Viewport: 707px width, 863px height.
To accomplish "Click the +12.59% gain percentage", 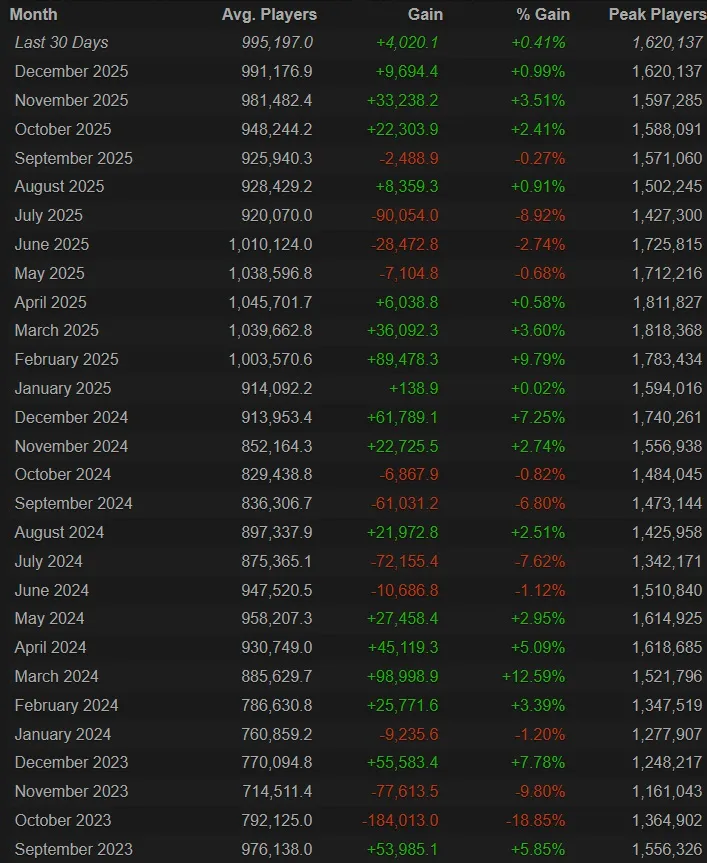I will [533, 676].
